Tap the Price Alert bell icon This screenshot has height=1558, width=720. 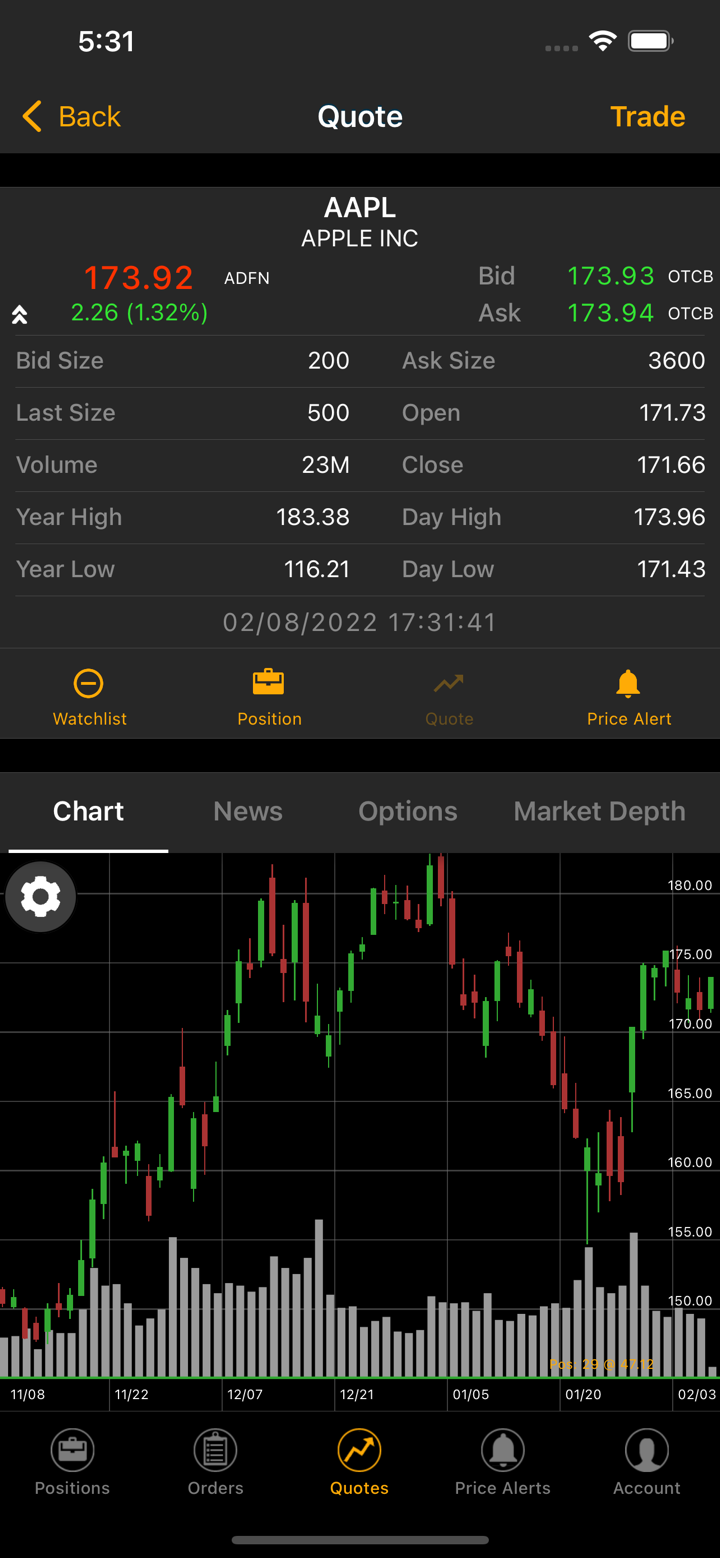[x=628, y=684]
